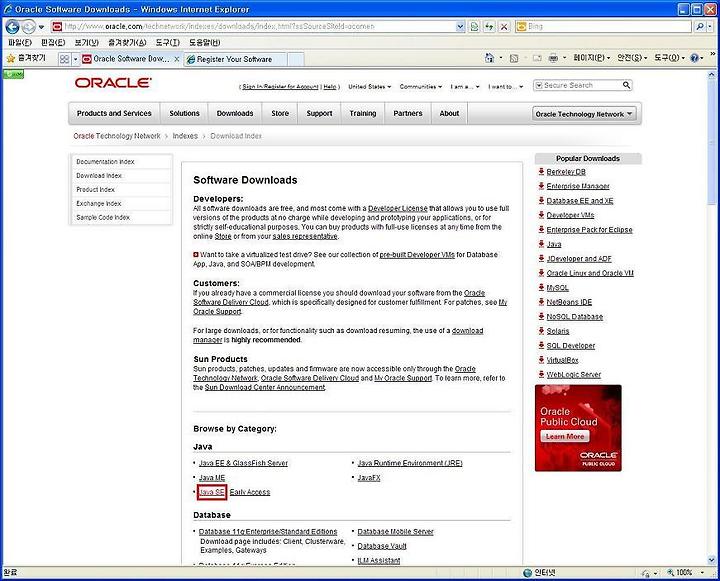Open the 보기(V) menu

pyautogui.click(x=87, y=43)
